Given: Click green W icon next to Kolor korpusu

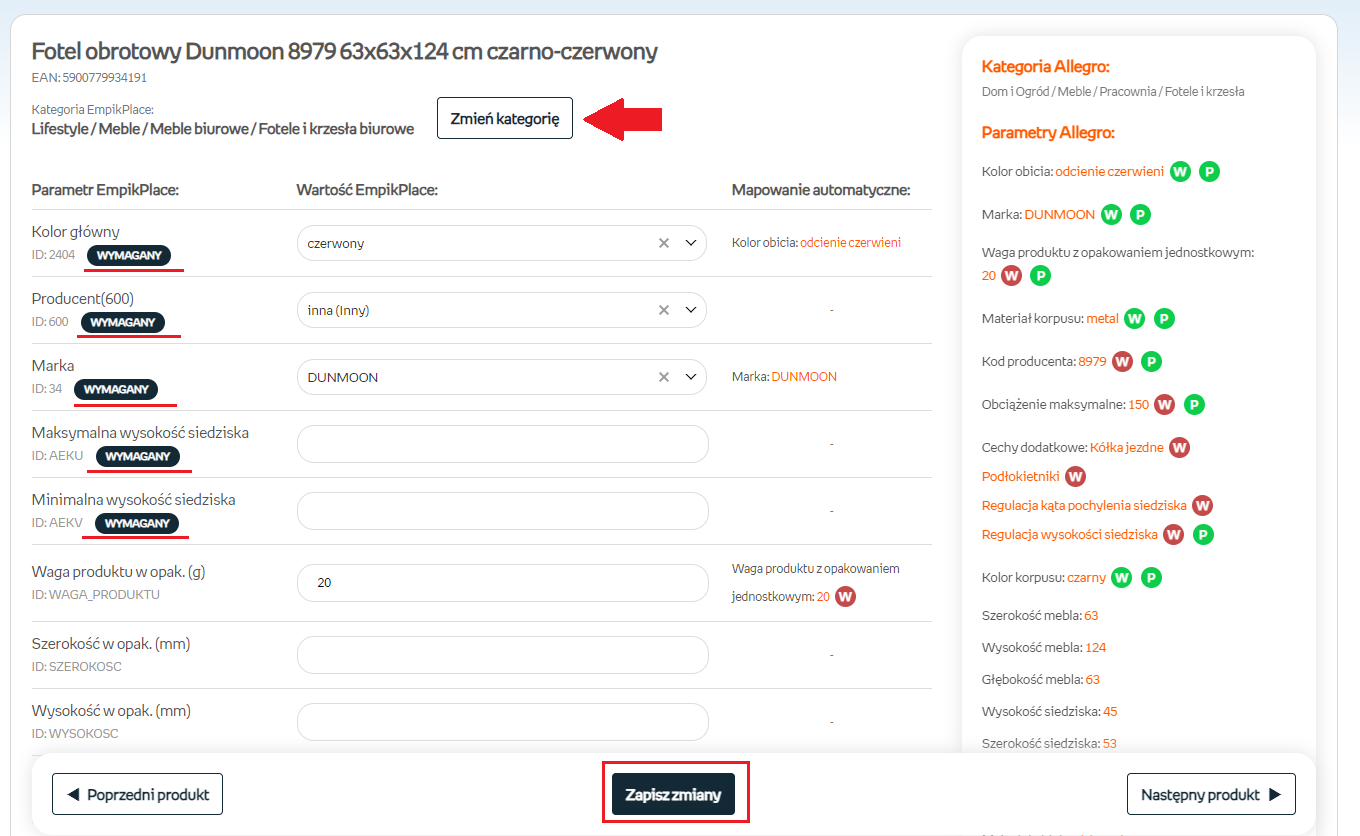Looking at the screenshot, I should [1122, 577].
